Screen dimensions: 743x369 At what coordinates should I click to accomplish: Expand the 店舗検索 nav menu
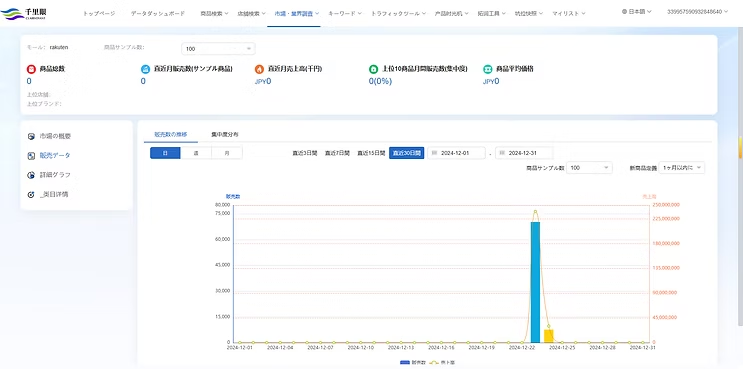252,14
